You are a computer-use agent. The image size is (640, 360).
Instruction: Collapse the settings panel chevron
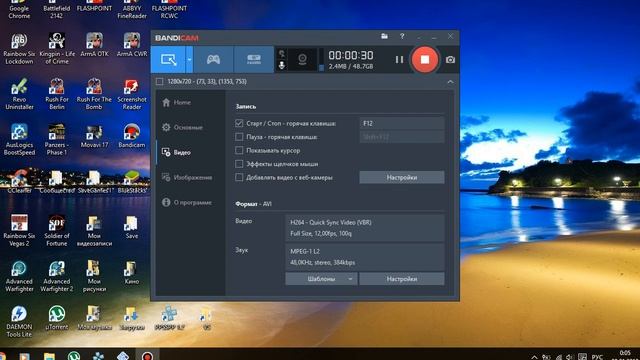pyautogui.click(x=450, y=82)
